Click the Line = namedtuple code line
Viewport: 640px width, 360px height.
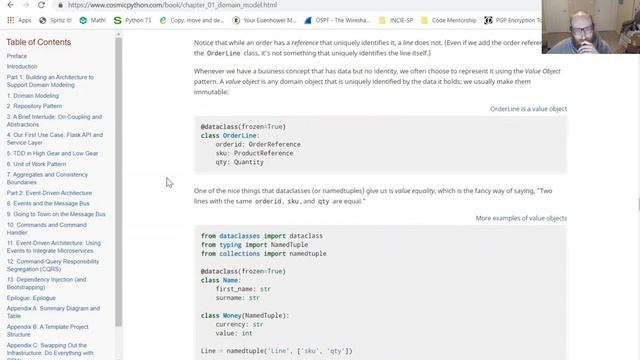(276, 351)
